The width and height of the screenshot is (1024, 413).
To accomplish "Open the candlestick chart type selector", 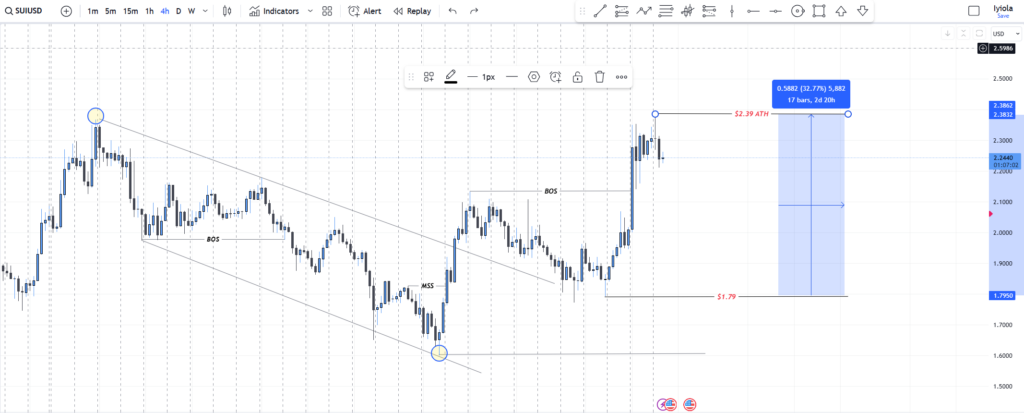I will pos(227,11).
